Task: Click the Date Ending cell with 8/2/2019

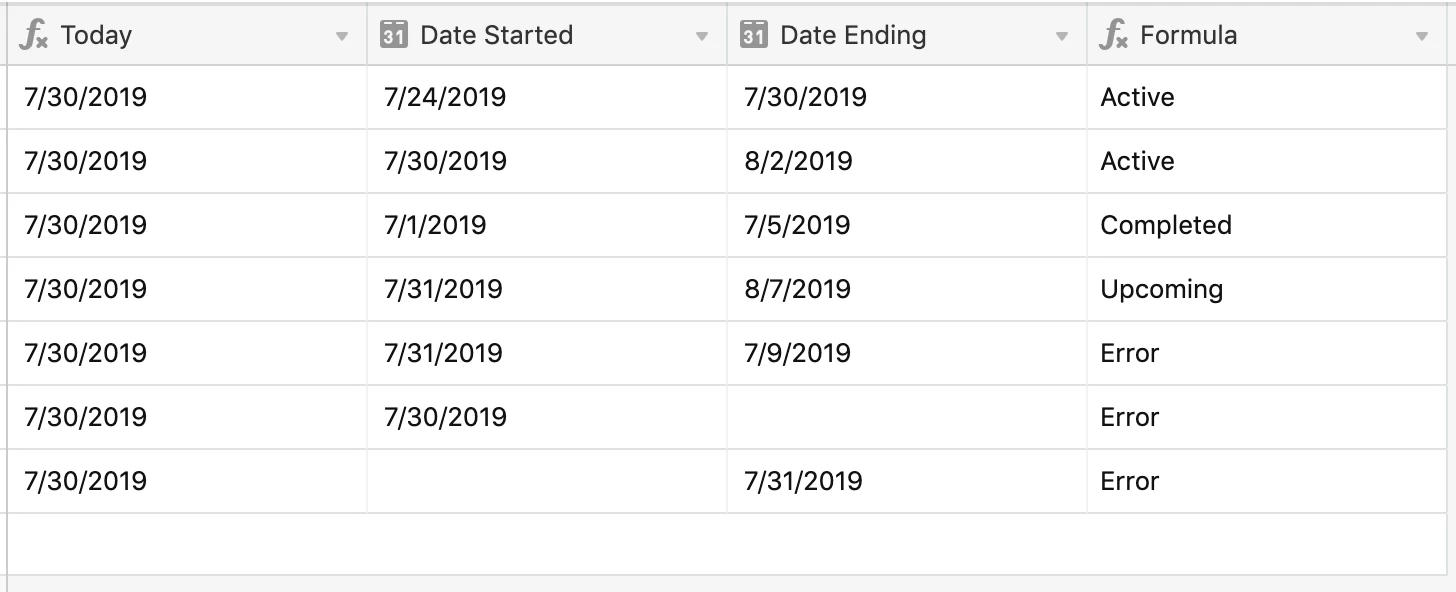Action: (907, 161)
